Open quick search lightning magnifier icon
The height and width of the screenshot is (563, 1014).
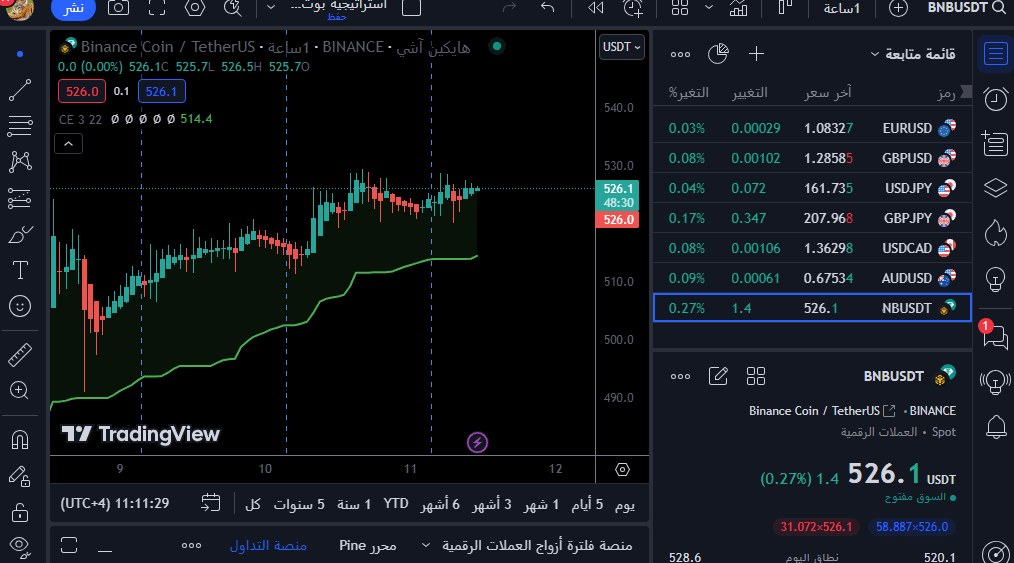(x=233, y=8)
